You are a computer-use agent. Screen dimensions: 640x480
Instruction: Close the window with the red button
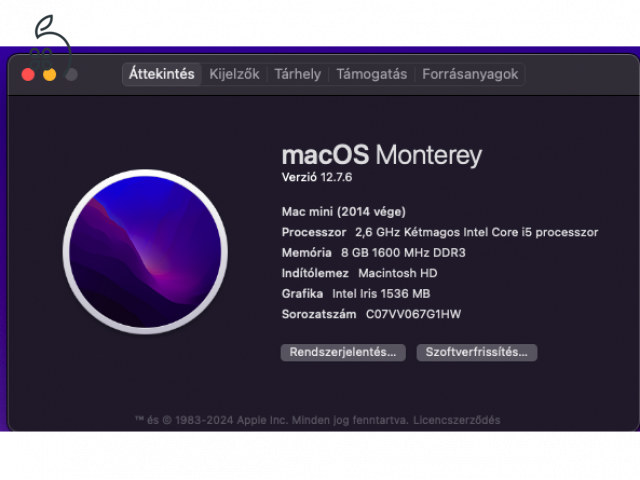pyautogui.click(x=28, y=75)
